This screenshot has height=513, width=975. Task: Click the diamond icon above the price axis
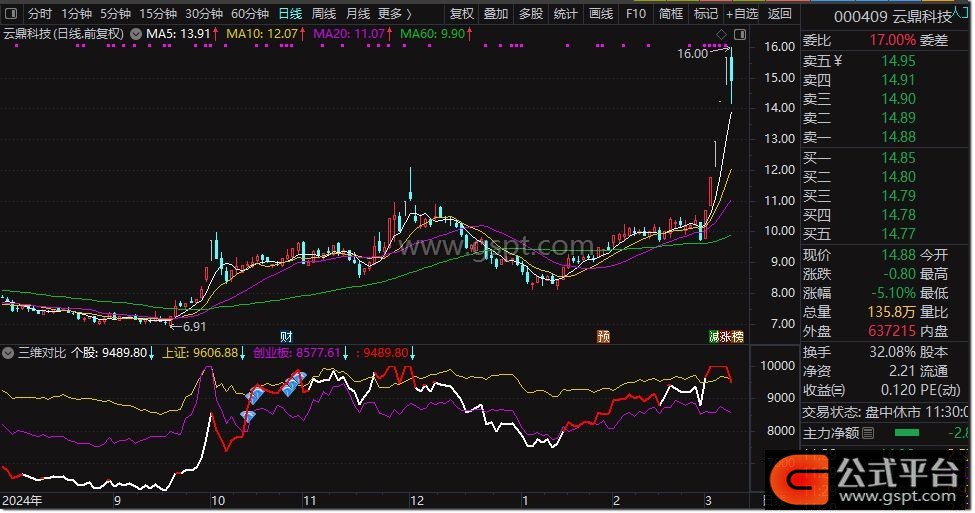click(721, 34)
